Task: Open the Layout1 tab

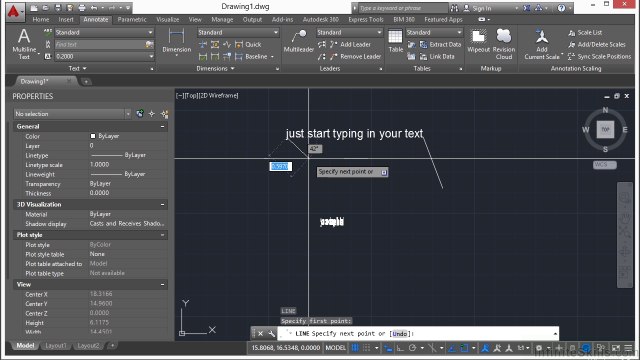Action: (x=56, y=346)
